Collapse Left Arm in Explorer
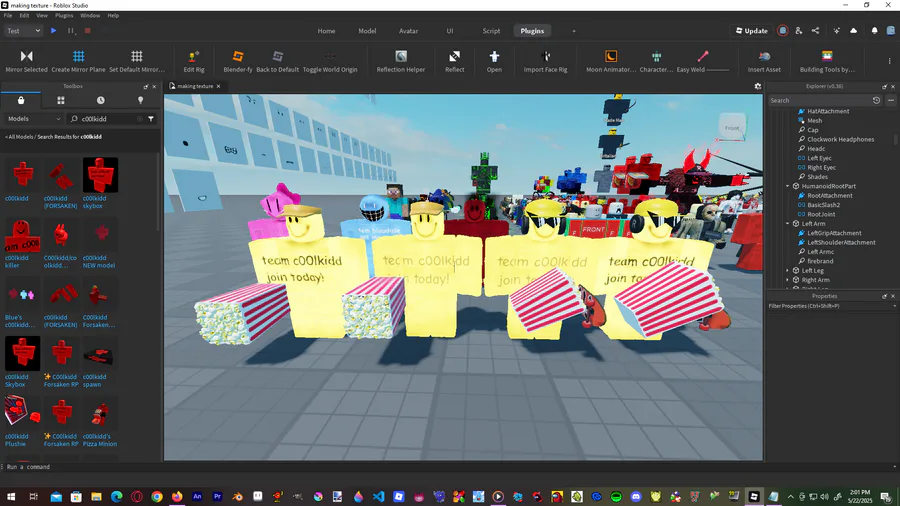 [x=788, y=224]
